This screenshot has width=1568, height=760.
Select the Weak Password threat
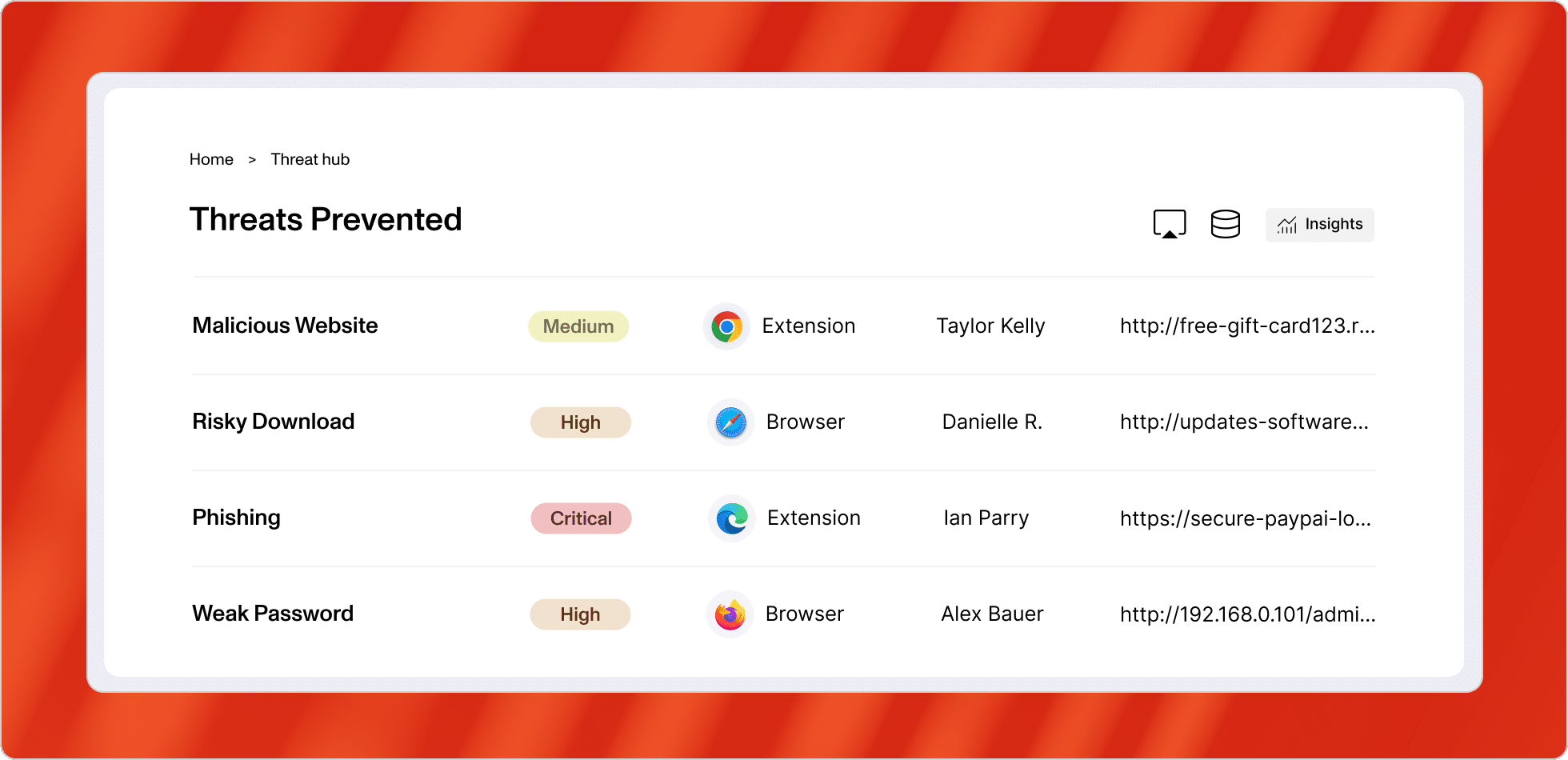coord(272,614)
